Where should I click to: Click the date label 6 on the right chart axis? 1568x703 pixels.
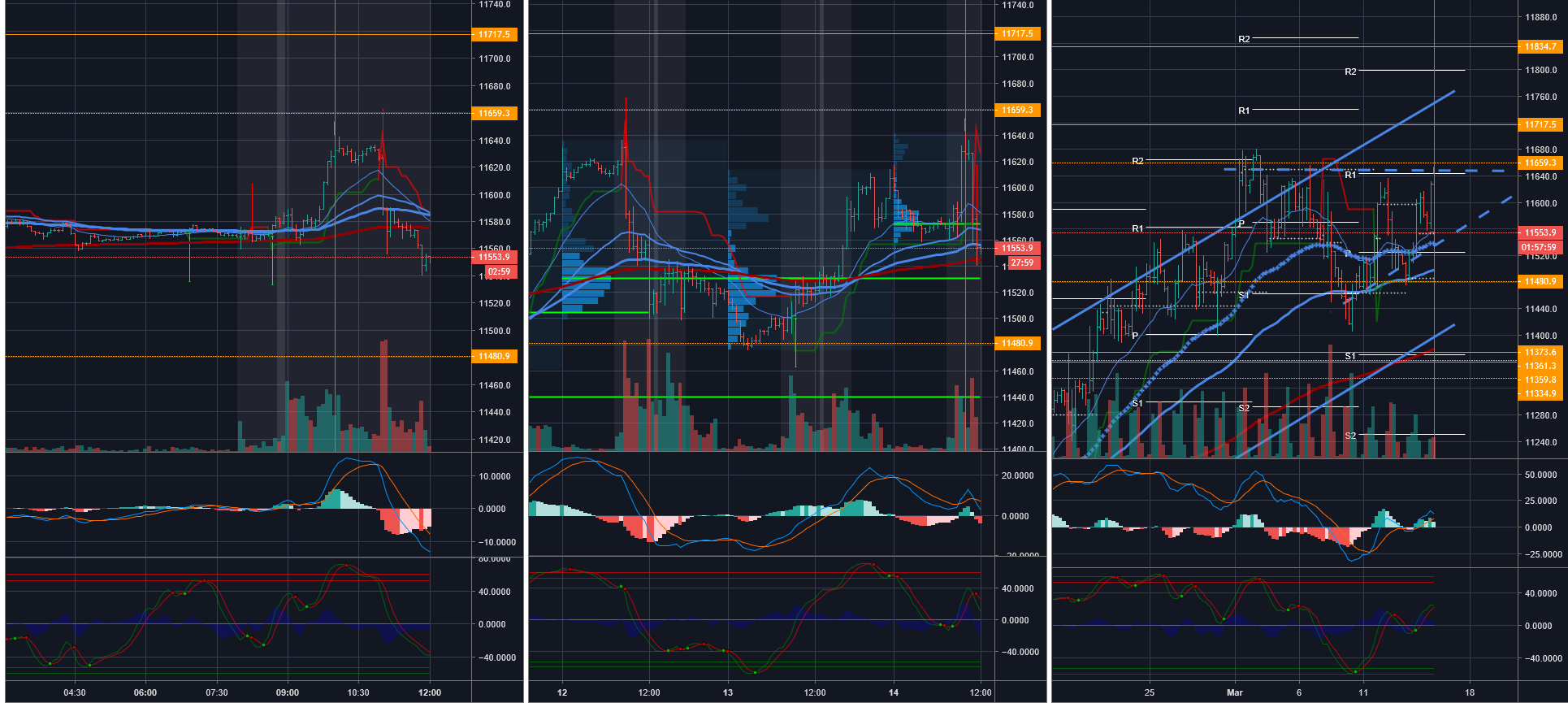pyautogui.click(x=1299, y=692)
